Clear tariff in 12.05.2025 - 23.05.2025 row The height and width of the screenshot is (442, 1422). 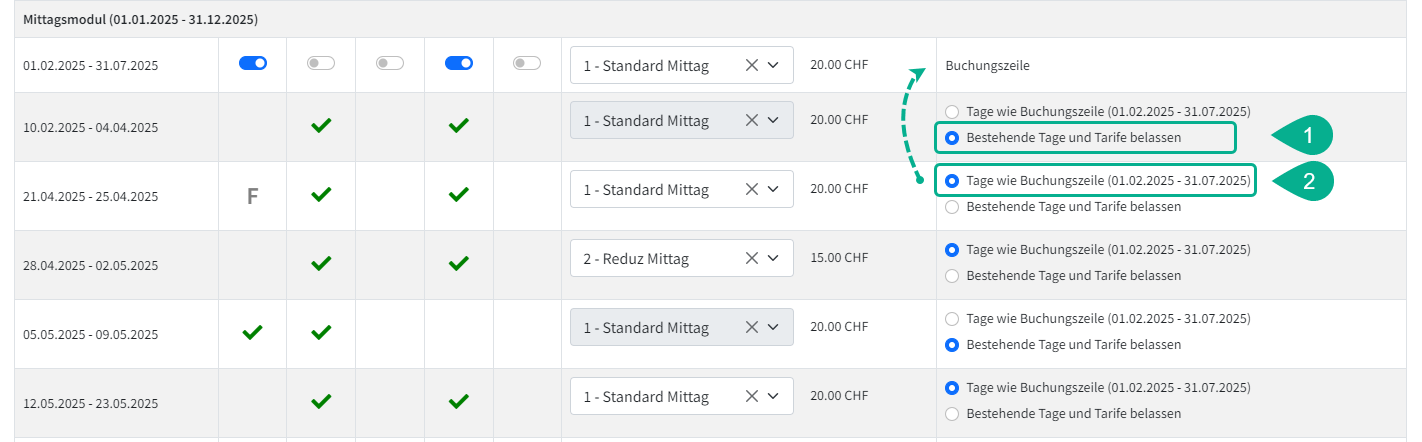click(x=752, y=396)
